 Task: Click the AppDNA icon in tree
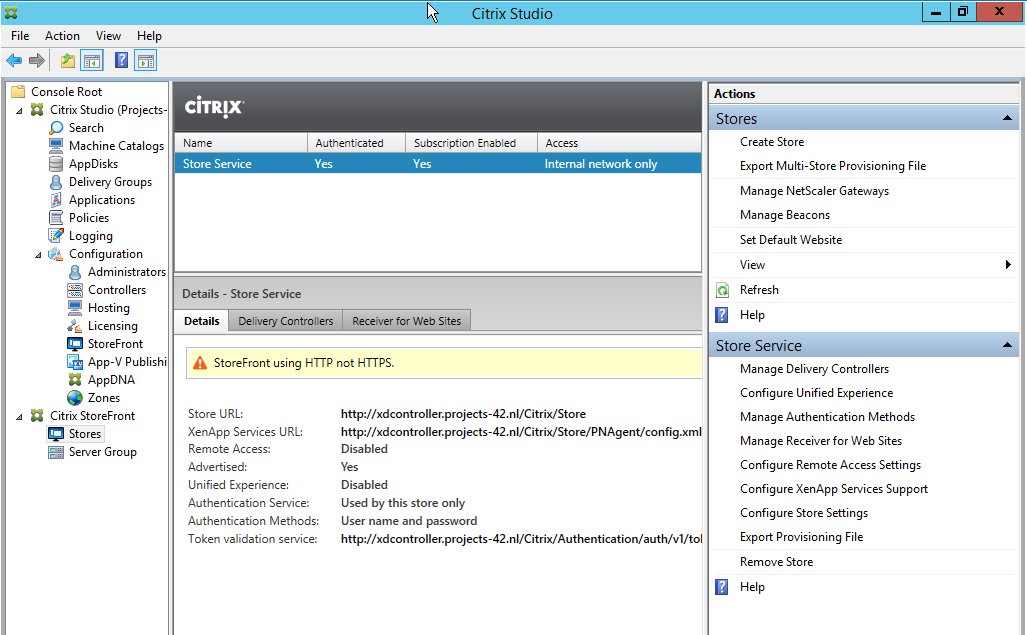tap(76, 380)
